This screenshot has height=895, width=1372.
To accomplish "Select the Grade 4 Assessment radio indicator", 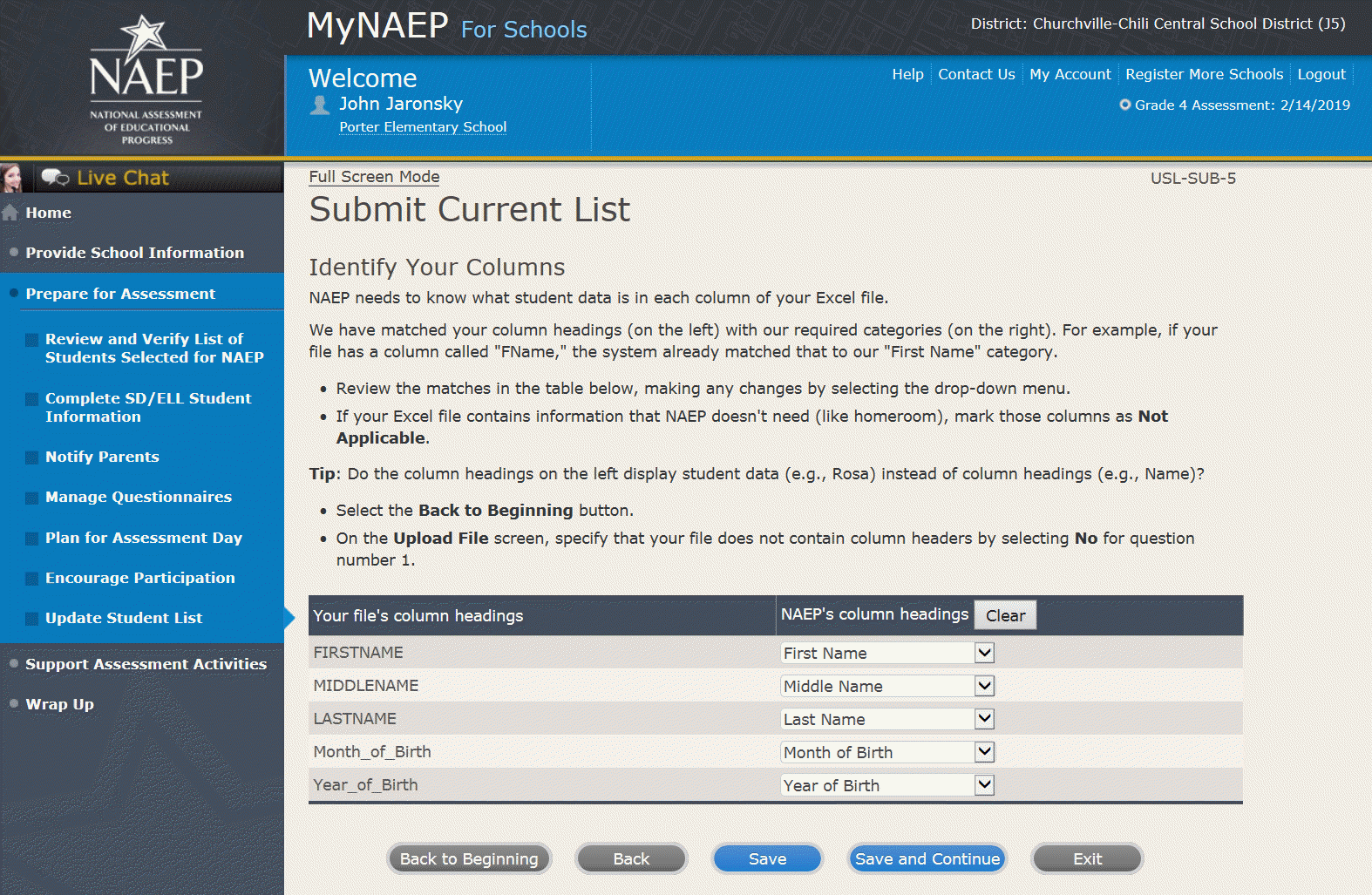I will pos(1124,105).
